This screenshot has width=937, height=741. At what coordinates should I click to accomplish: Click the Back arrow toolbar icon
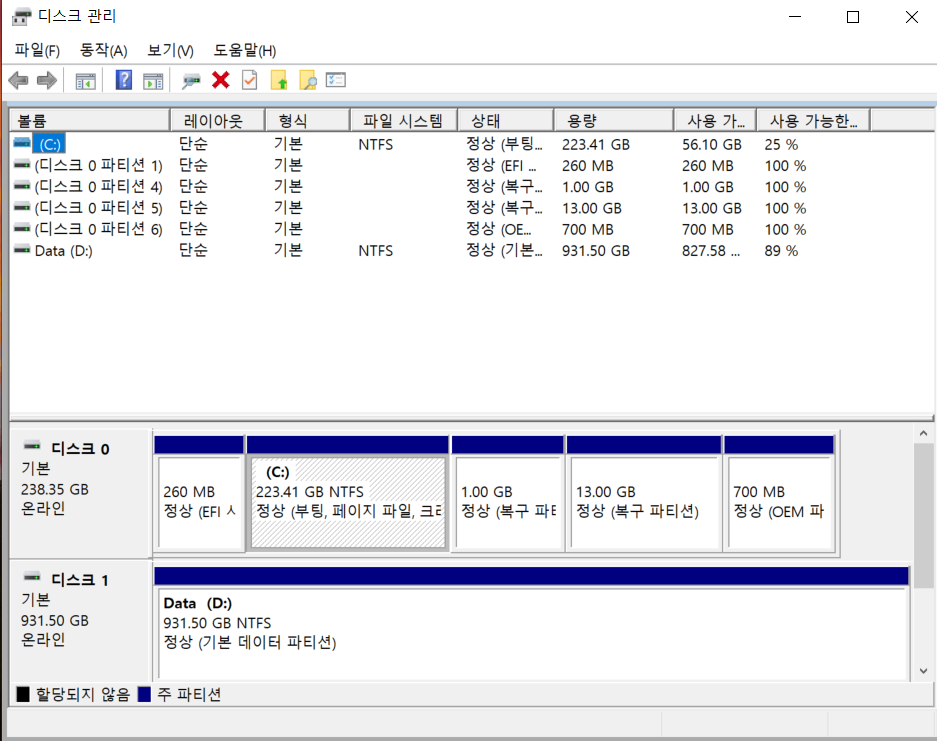tap(19, 79)
